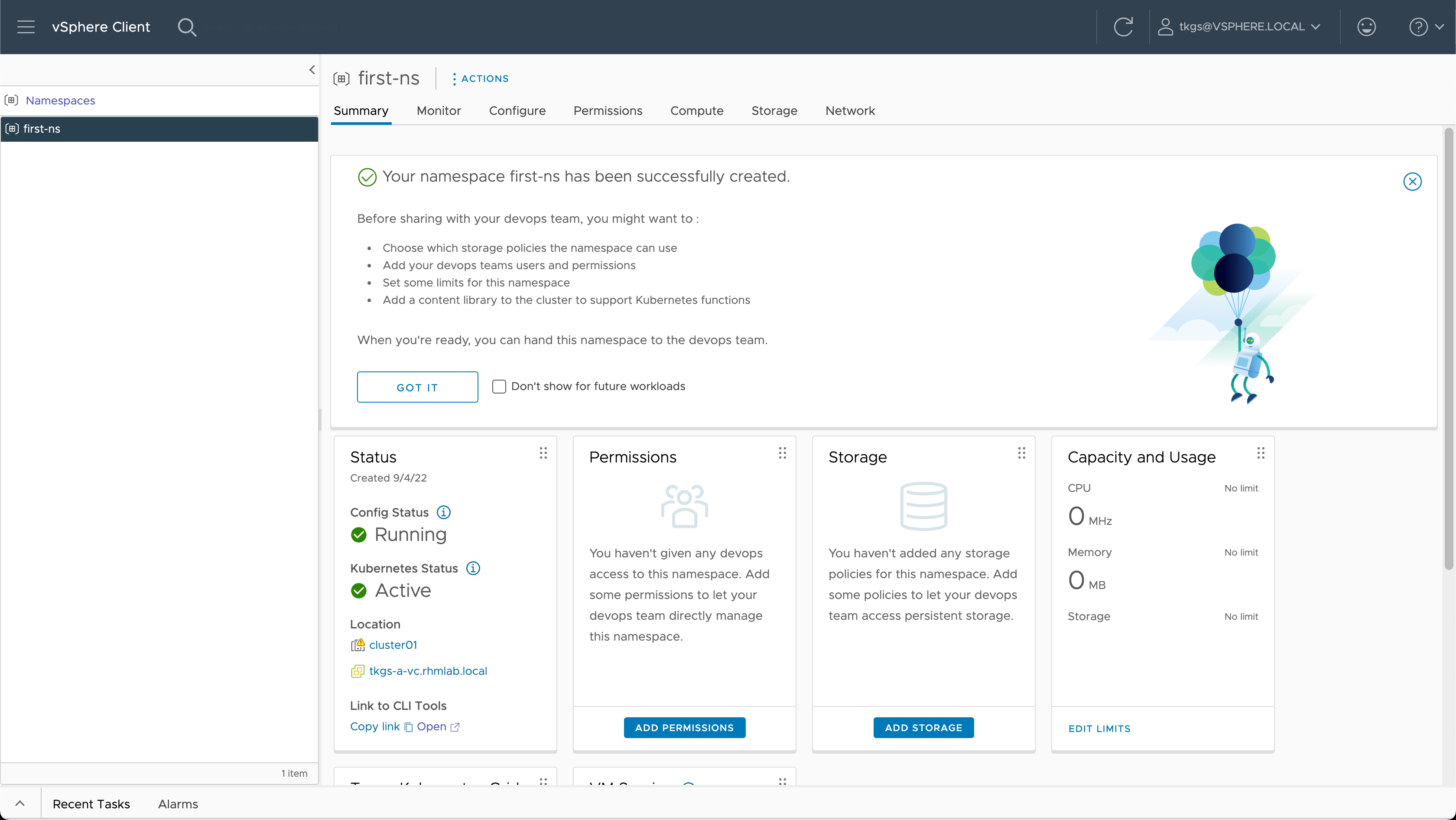Open the feedback smiley icon
Image resolution: width=1456 pixels, height=820 pixels.
pyautogui.click(x=1366, y=26)
